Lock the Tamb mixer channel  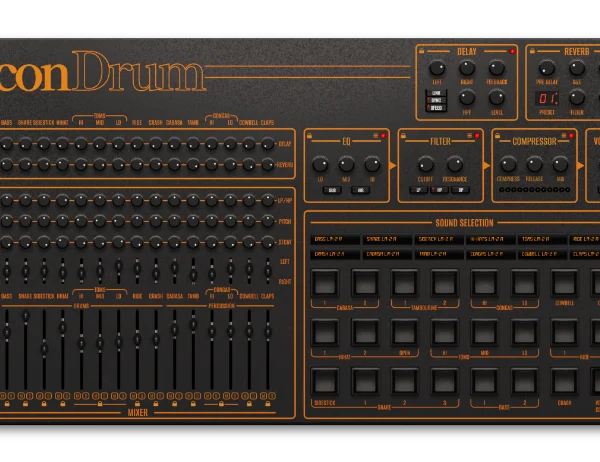193,403
